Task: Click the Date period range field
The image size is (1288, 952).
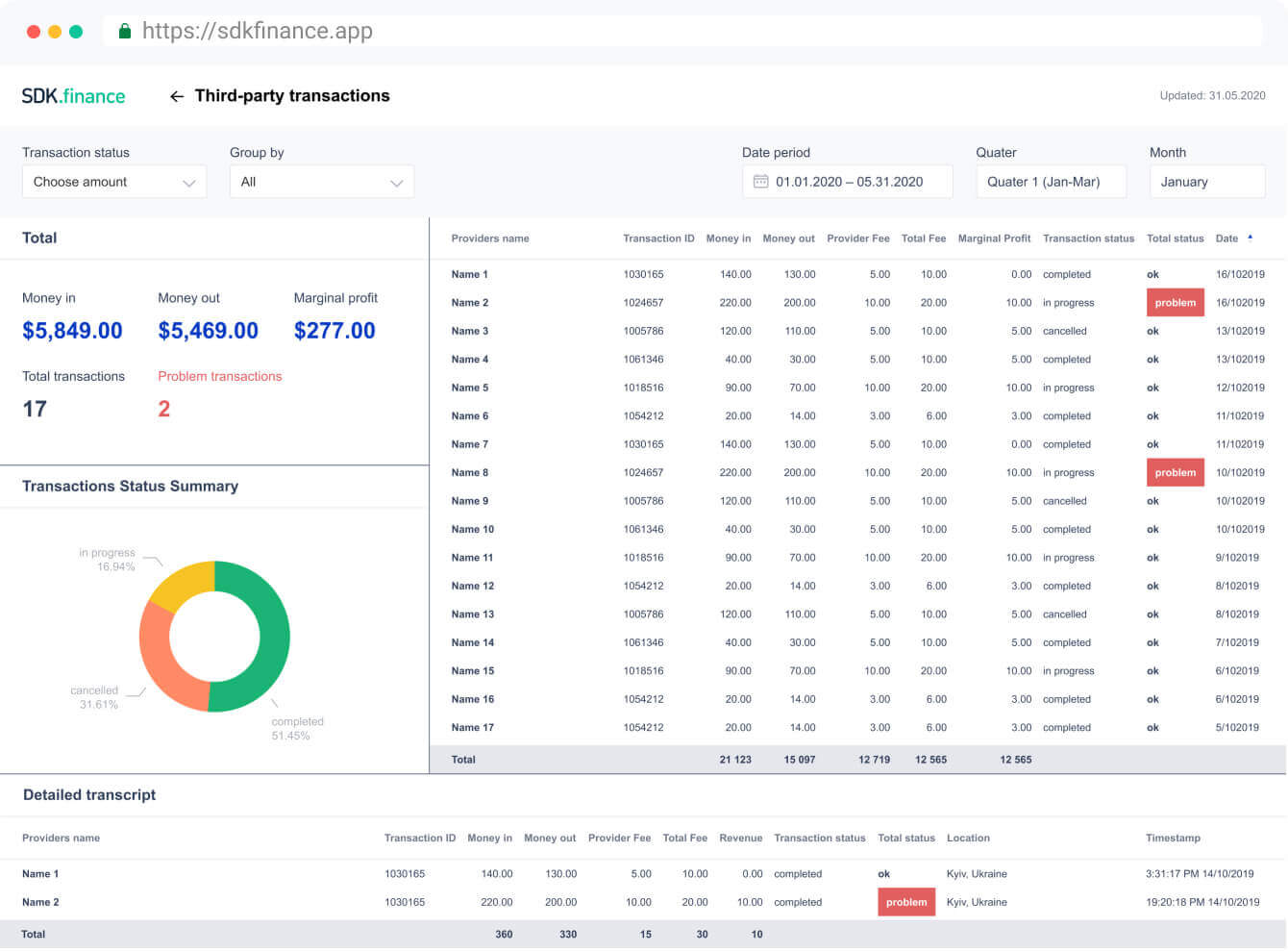Action: (848, 182)
